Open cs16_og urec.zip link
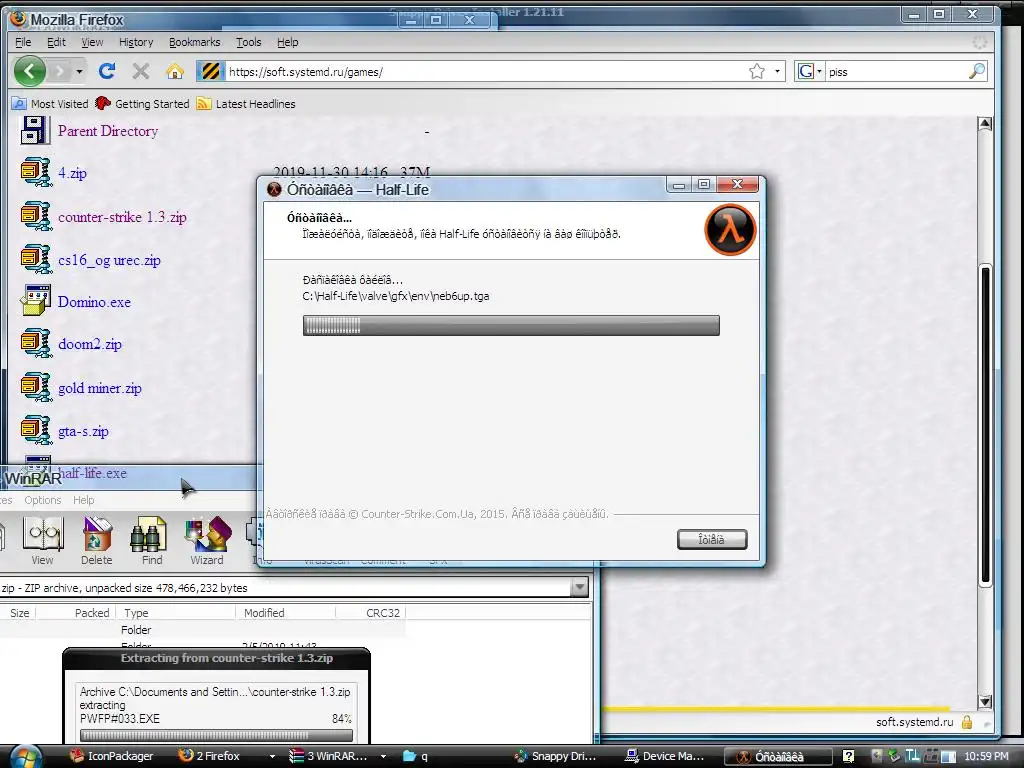 109,260
